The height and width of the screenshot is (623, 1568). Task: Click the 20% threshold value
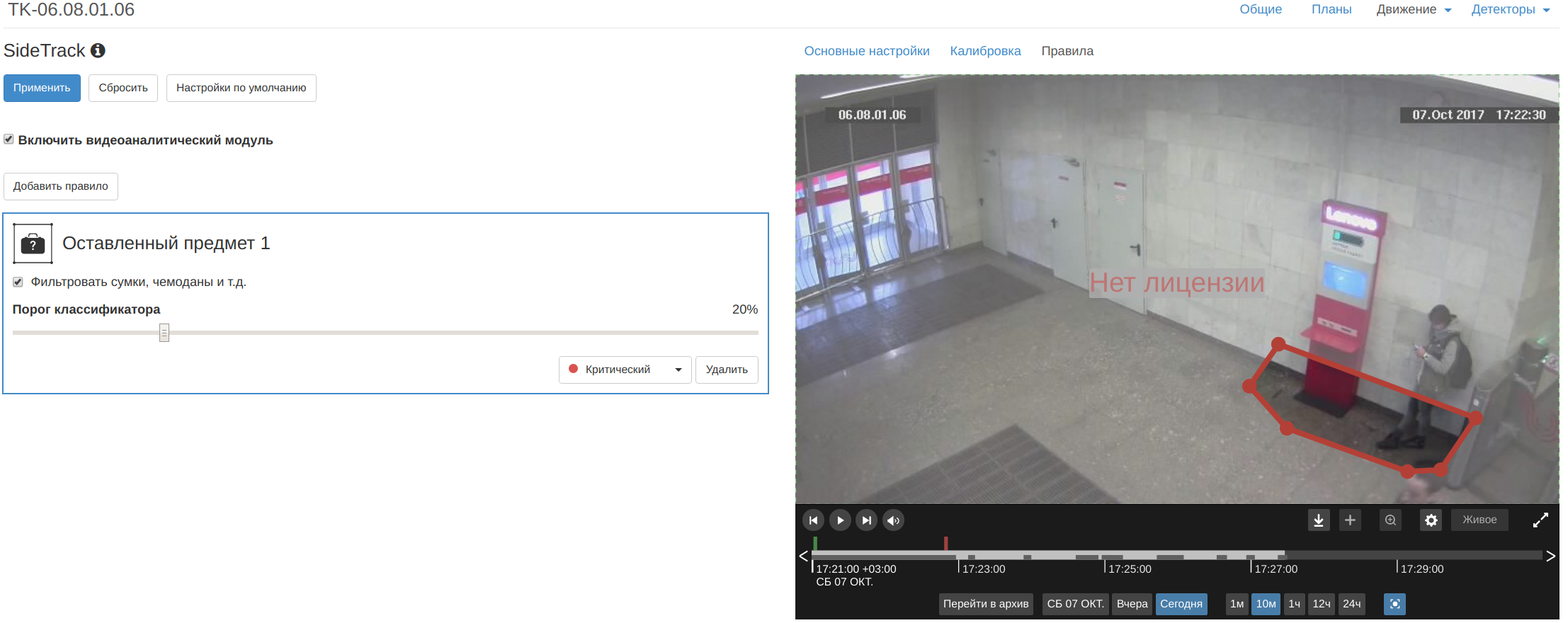[745, 309]
